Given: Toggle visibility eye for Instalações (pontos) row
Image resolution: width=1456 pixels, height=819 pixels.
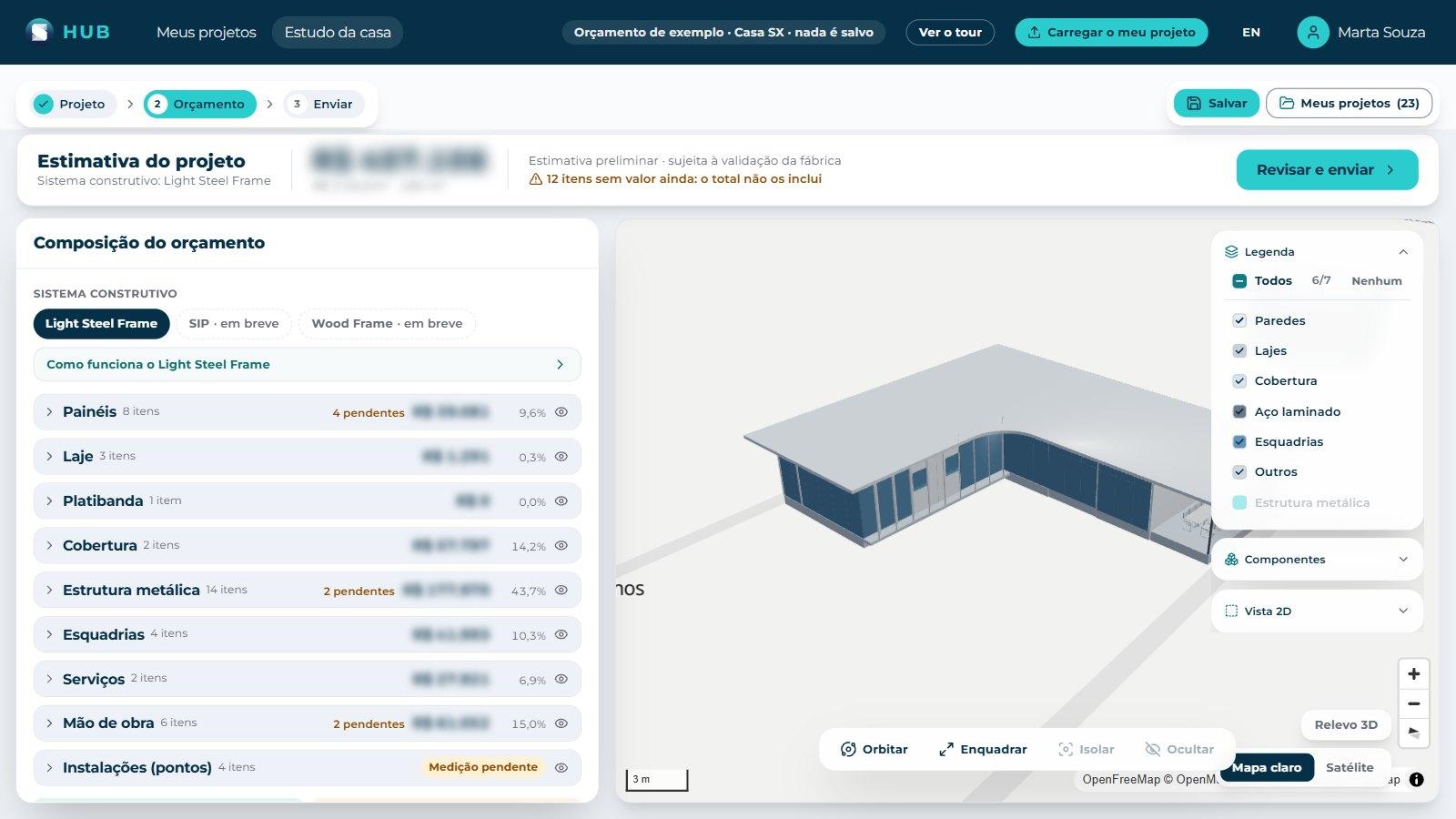Looking at the screenshot, I should 561,767.
